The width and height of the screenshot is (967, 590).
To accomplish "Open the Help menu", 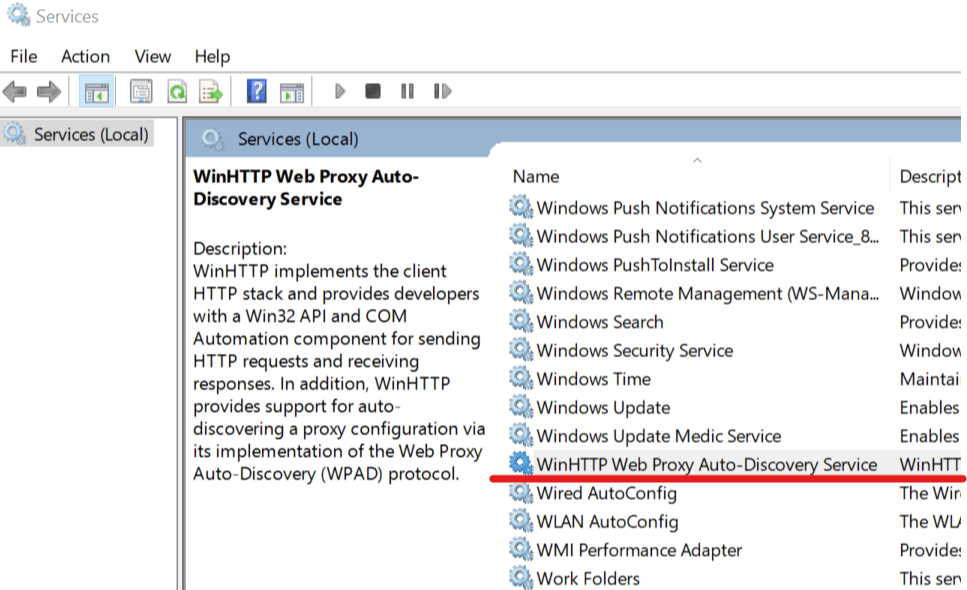I will click(x=212, y=57).
